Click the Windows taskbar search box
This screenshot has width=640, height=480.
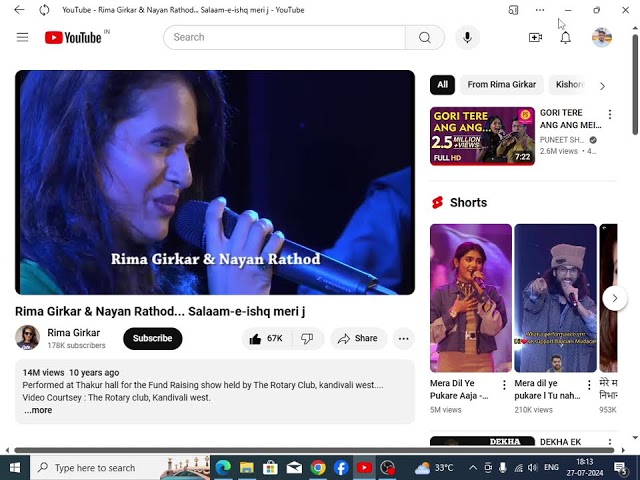tap(120, 468)
